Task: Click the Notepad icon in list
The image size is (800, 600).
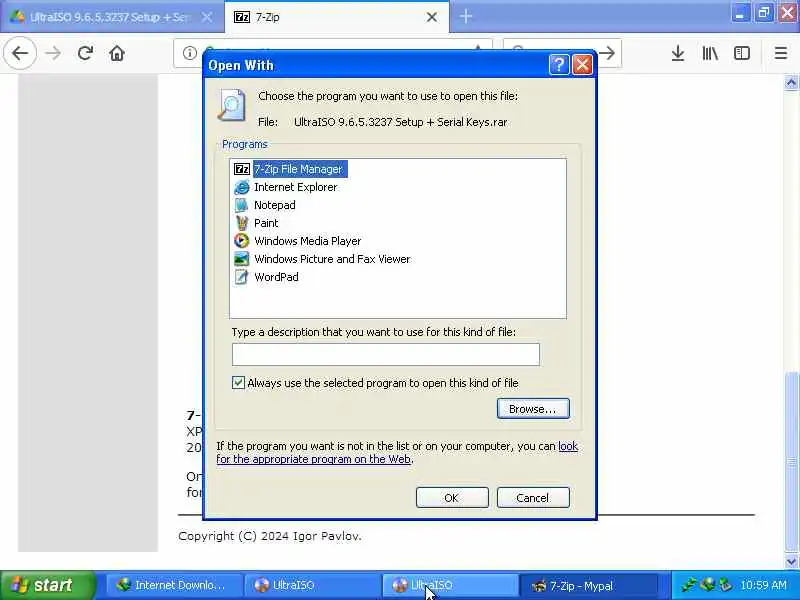Action: point(241,205)
